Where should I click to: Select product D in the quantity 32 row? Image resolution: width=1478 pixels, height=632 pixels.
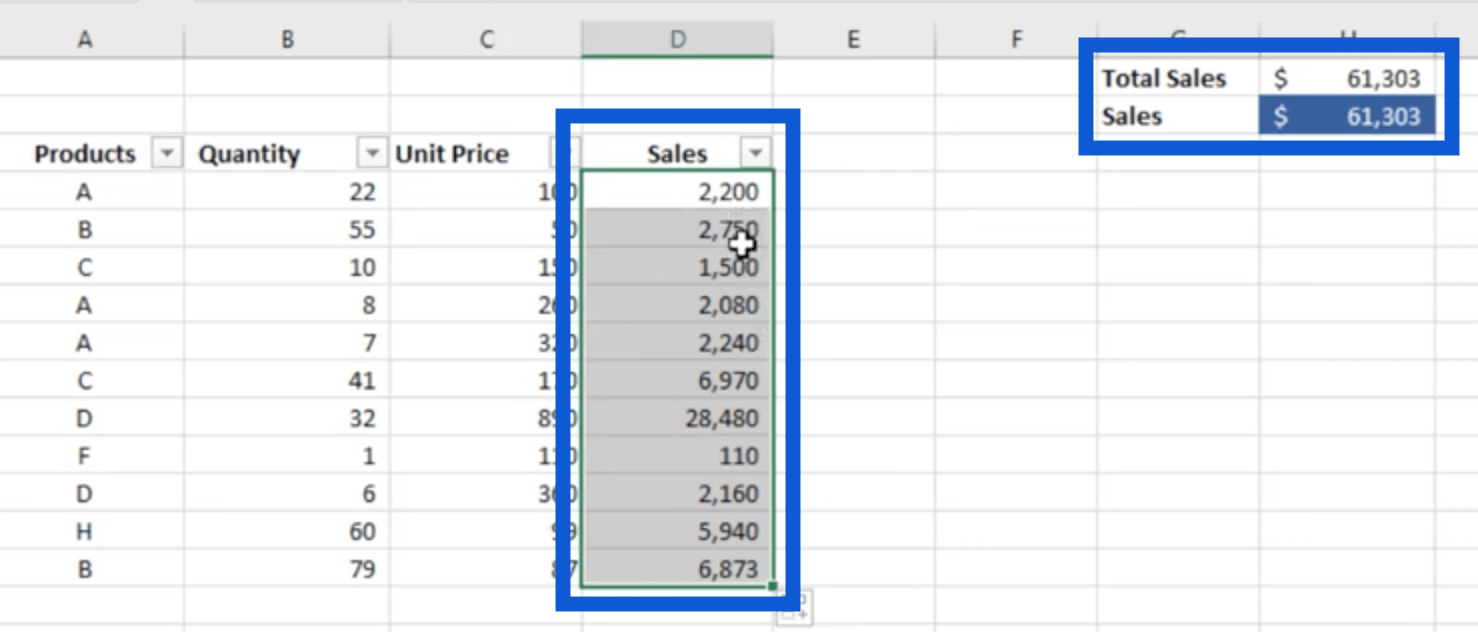[x=85, y=418]
